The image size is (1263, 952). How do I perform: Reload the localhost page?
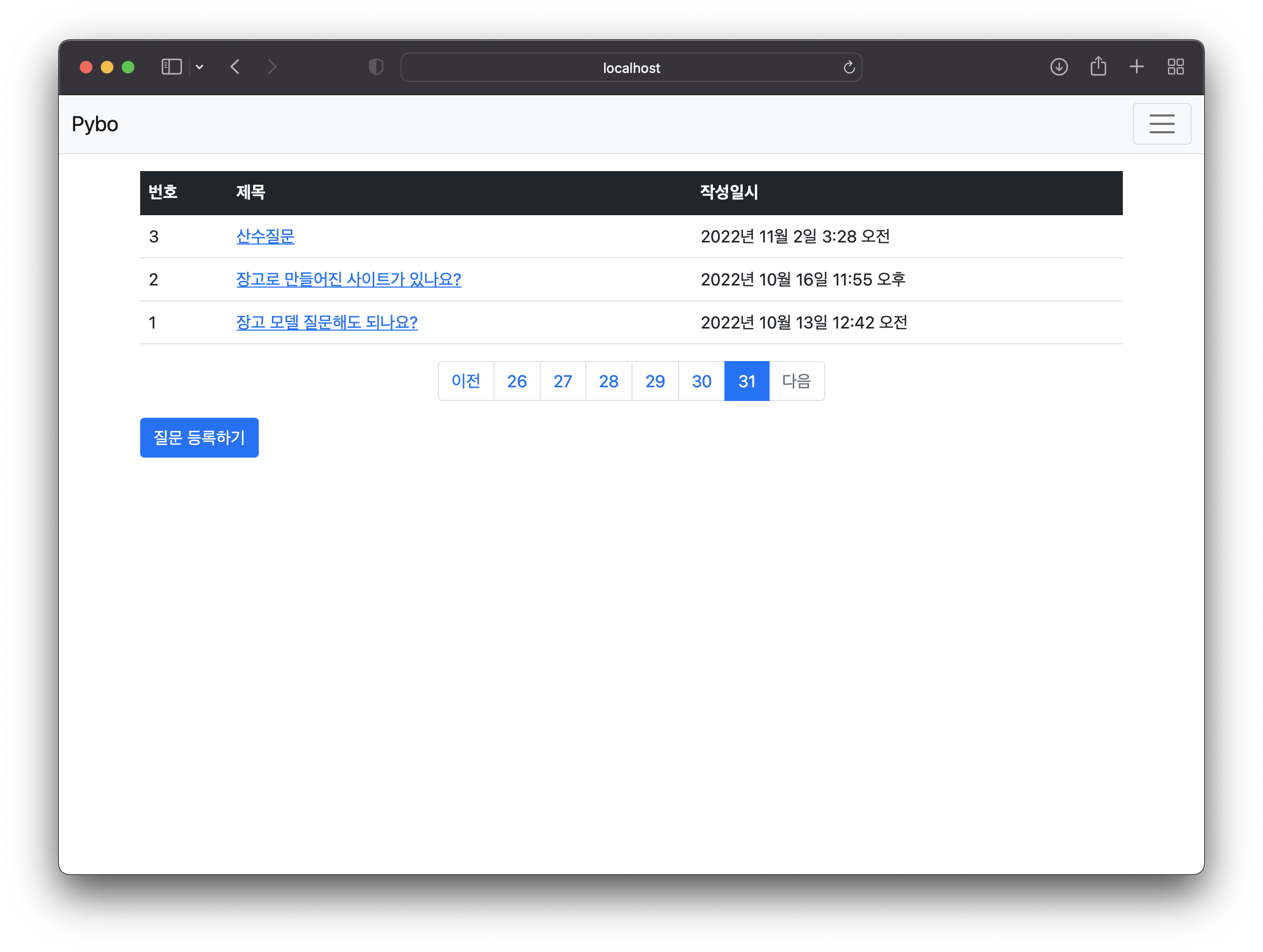coord(849,67)
